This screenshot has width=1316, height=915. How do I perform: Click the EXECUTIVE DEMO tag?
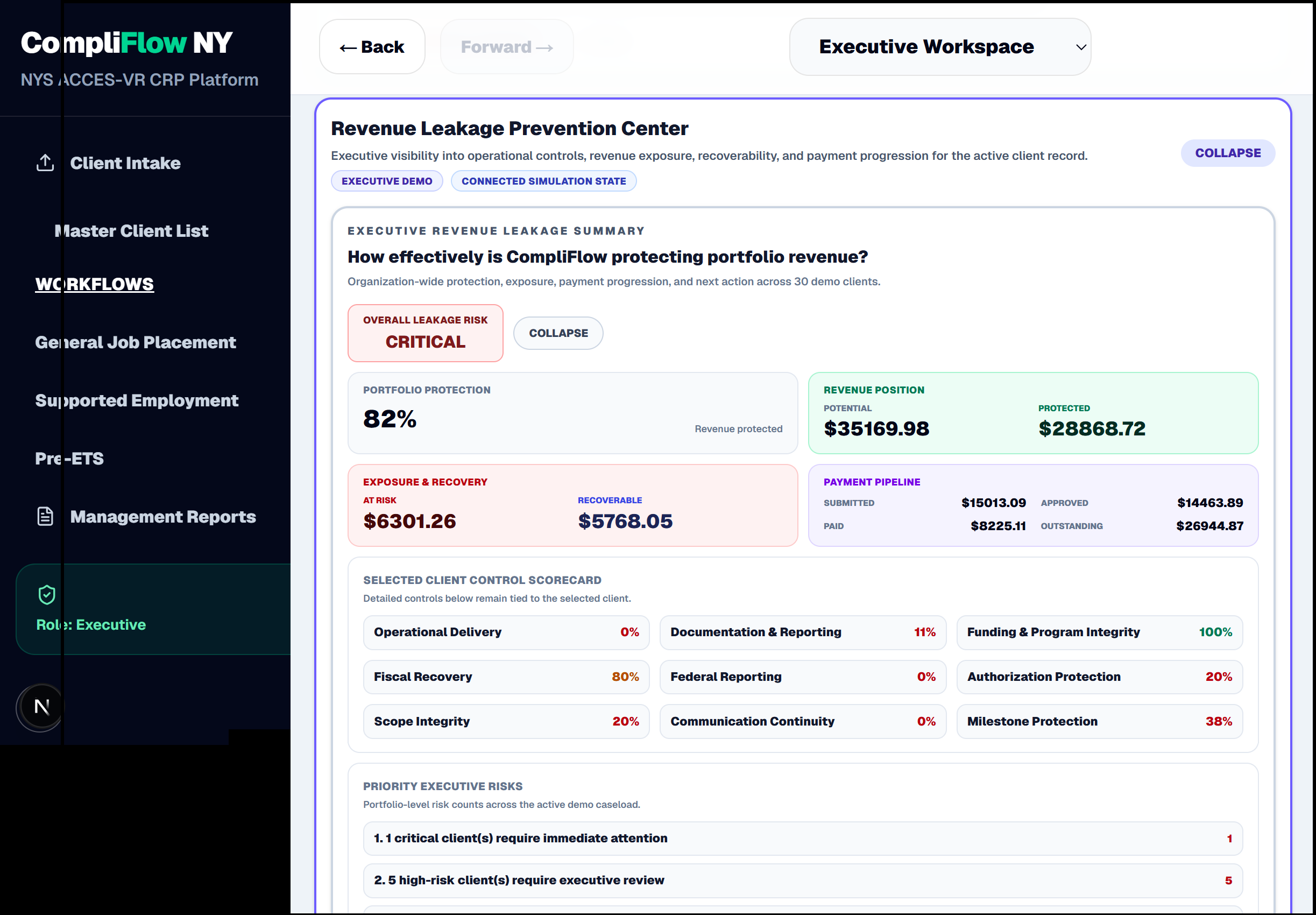387,181
